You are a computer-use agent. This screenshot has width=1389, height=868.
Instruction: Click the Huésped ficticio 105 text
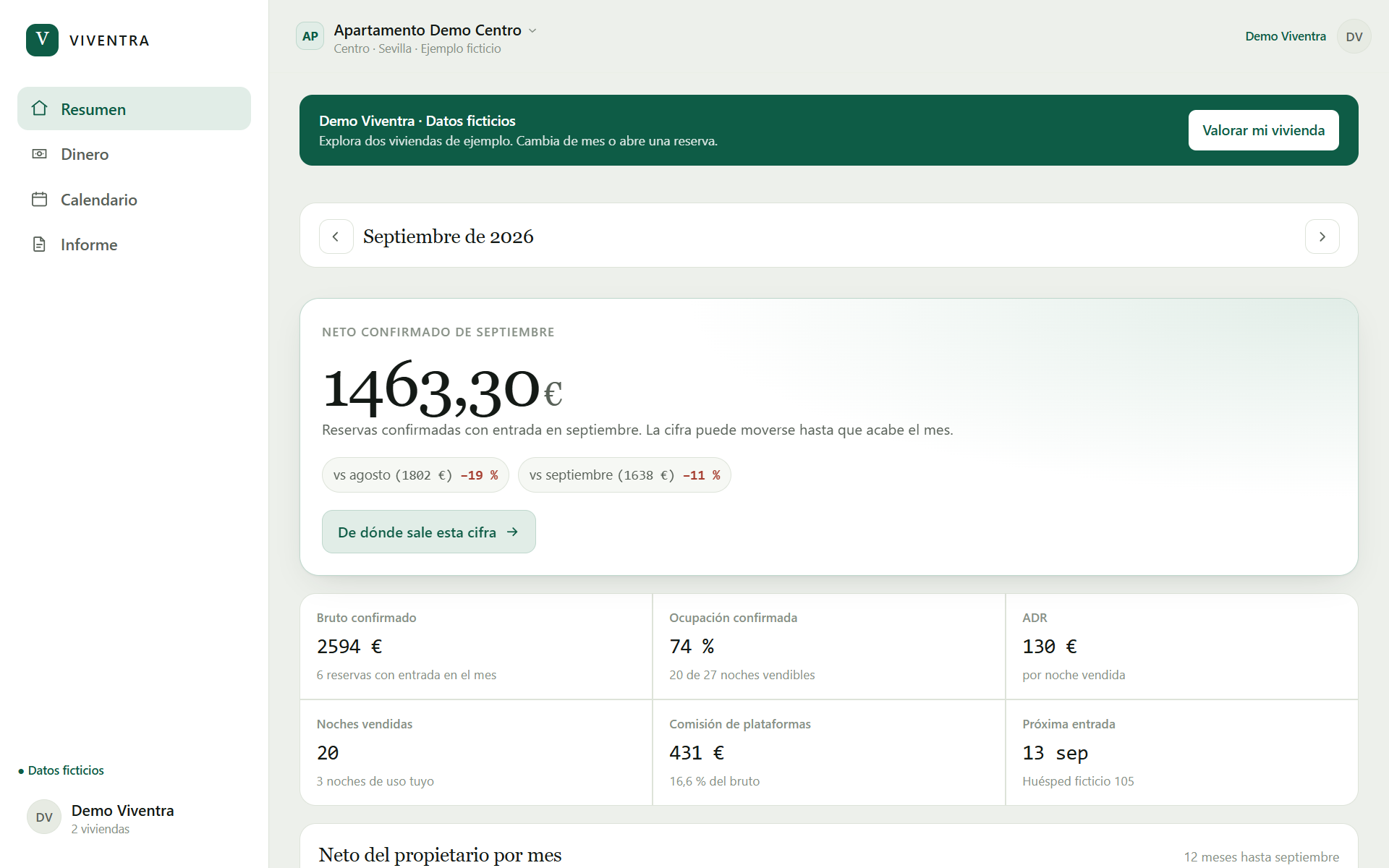coord(1078,781)
